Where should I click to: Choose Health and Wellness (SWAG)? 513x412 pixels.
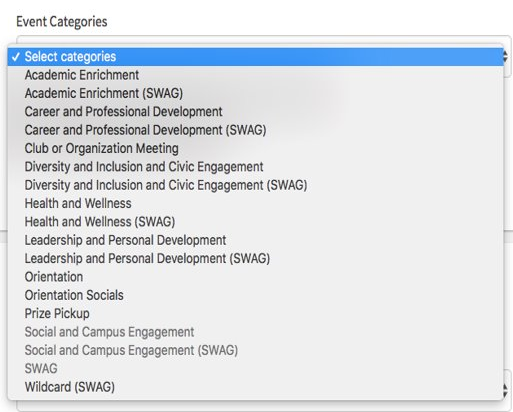[x=255, y=222]
